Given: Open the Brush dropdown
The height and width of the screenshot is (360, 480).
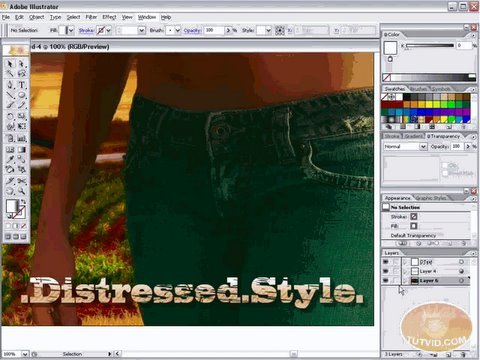Looking at the screenshot, I should 177,30.
